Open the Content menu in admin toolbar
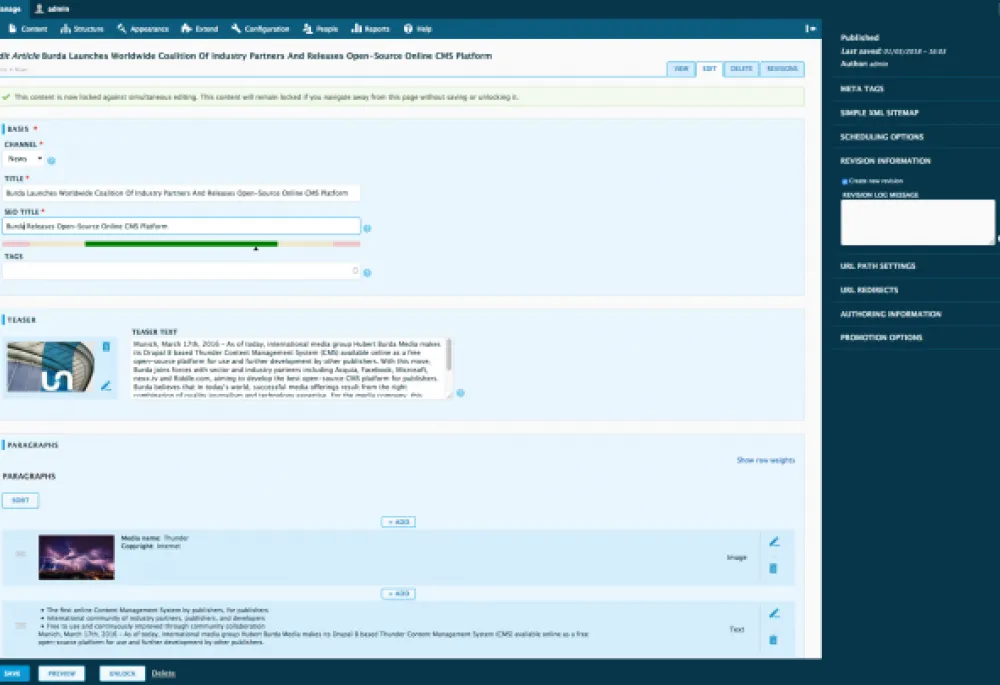Viewport: 1000px width, 685px height. pyautogui.click(x=28, y=29)
